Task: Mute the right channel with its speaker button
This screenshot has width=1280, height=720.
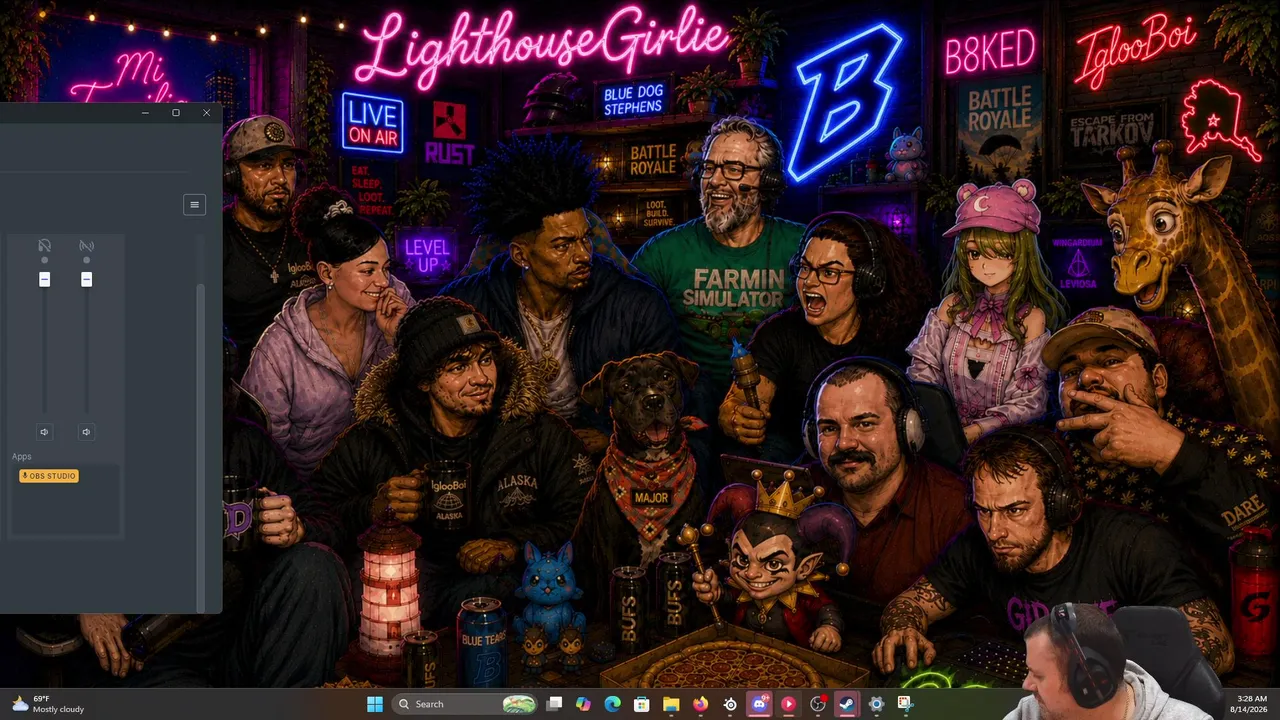Action: point(86,432)
